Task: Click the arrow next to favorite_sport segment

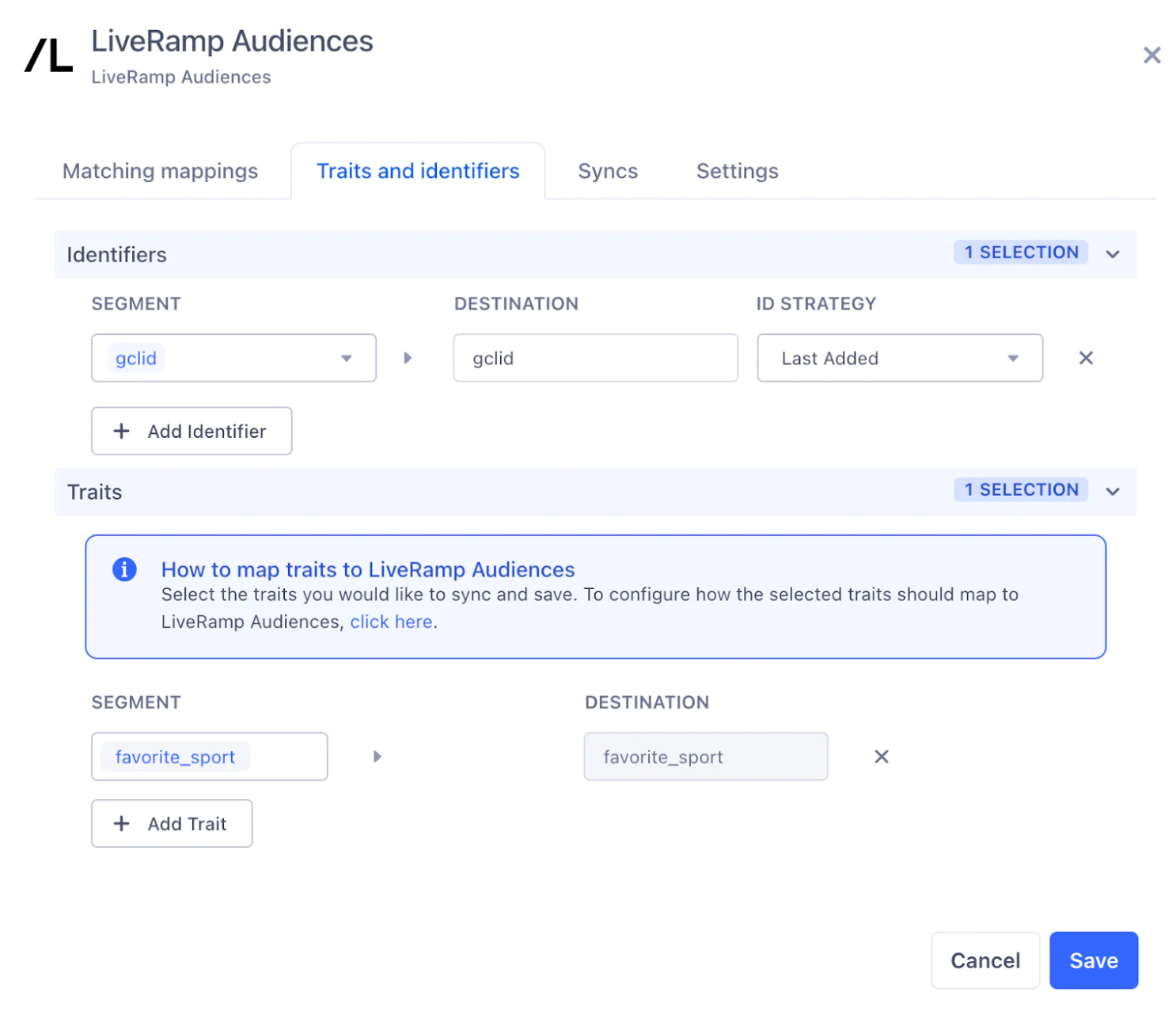Action: click(377, 756)
